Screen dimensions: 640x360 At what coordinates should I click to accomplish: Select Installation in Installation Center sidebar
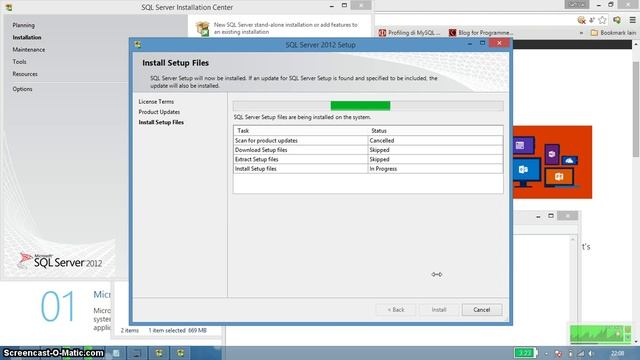[27, 38]
